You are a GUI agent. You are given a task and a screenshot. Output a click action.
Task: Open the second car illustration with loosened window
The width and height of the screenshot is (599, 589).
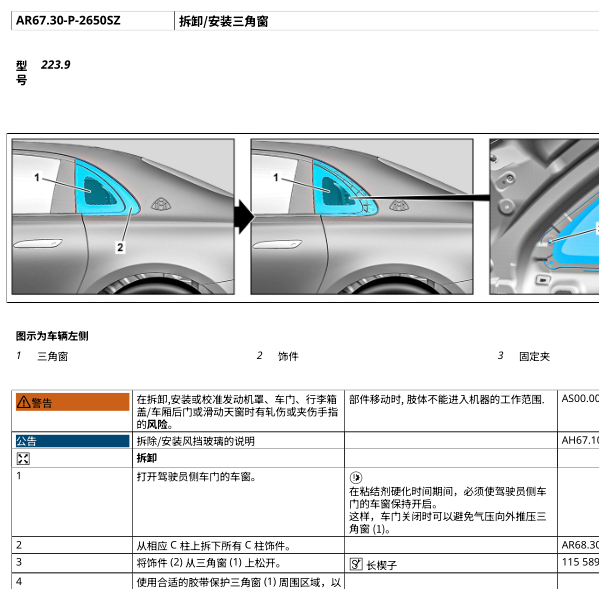tap(362, 217)
